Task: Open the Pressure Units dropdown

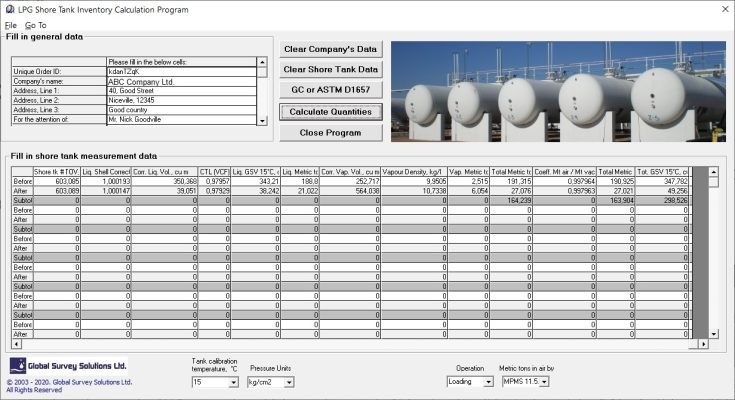Action: click(x=288, y=382)
